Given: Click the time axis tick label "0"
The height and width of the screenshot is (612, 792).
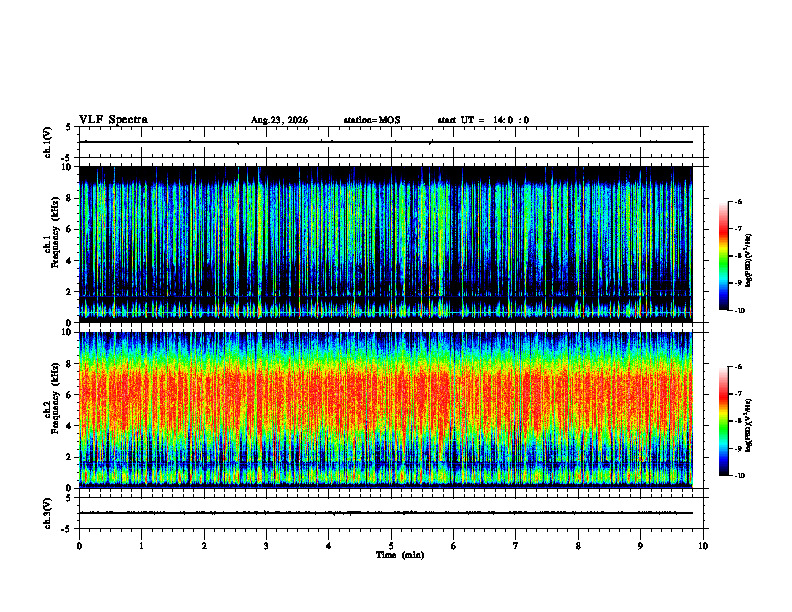Looking at the screenshot, I should pyautogui.click(x=79, y=546).
